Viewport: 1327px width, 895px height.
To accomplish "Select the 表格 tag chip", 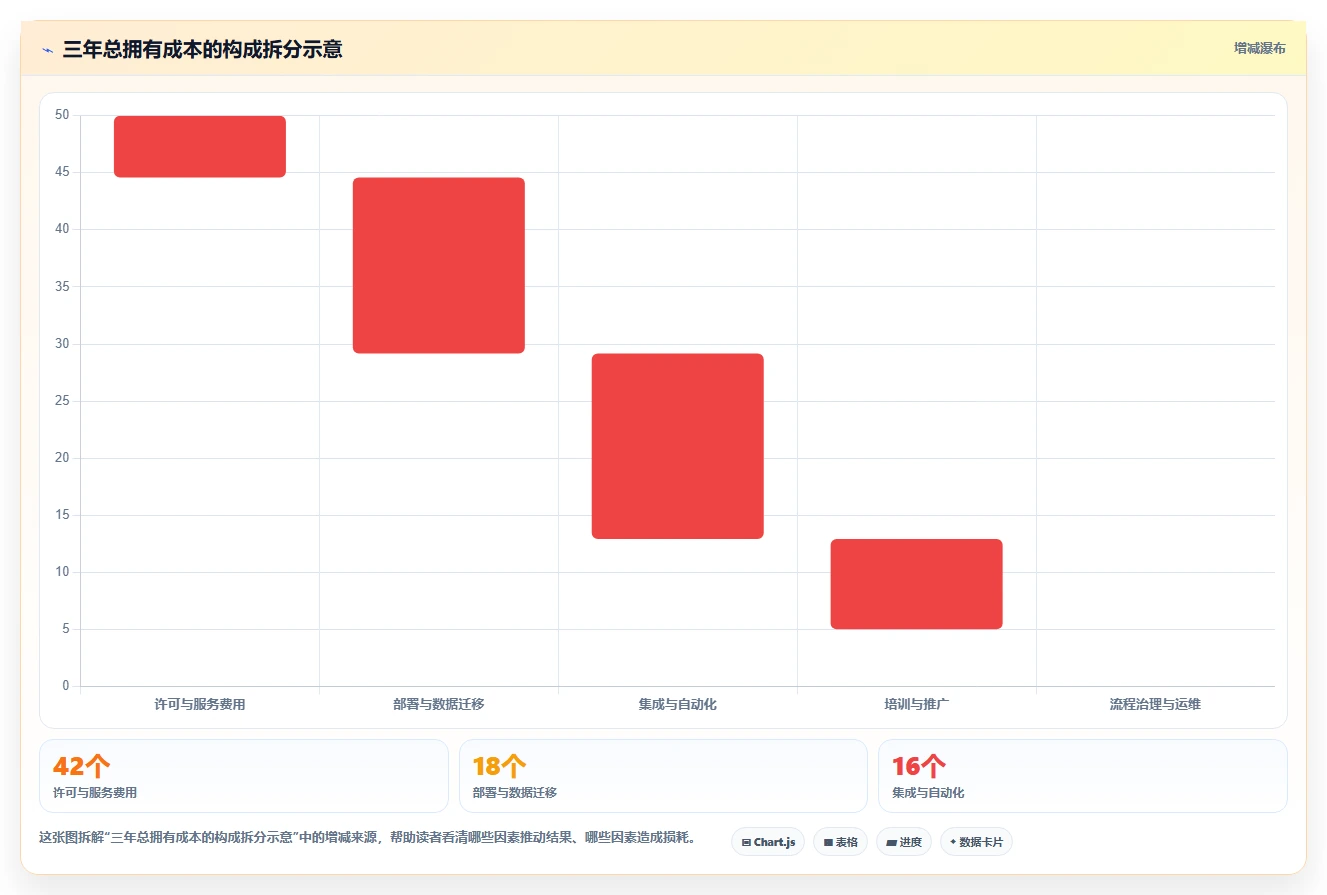I will (x=840, y=842).
